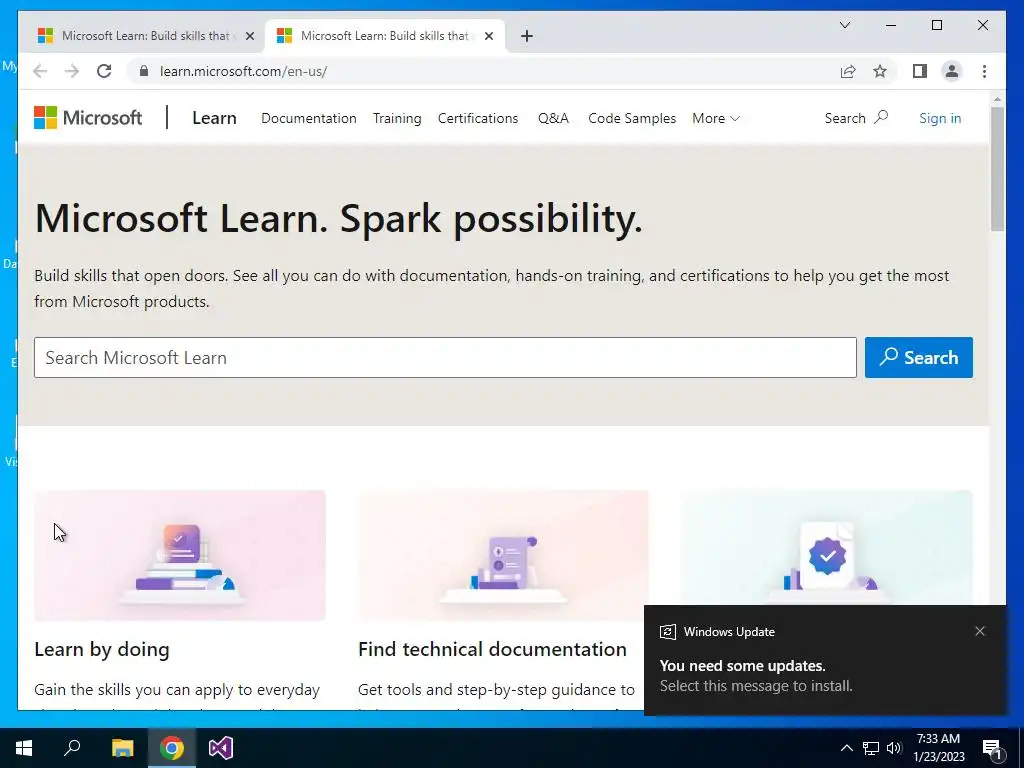Click the Sign in link
The width and height of the screenshot is (1024, 768).
940,118
